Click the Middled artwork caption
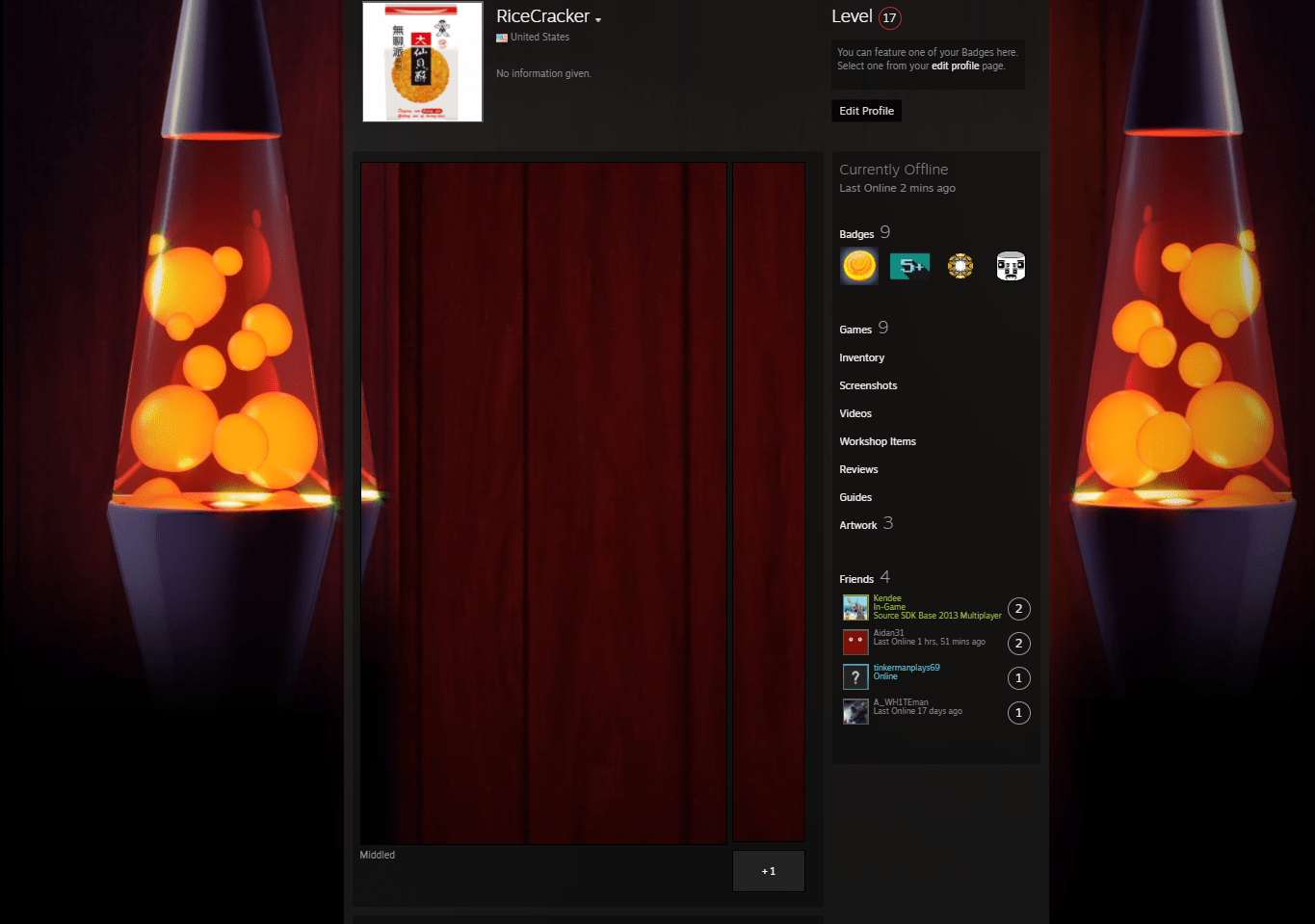Screen dimensions: 1315x924 tap(378, 855)
